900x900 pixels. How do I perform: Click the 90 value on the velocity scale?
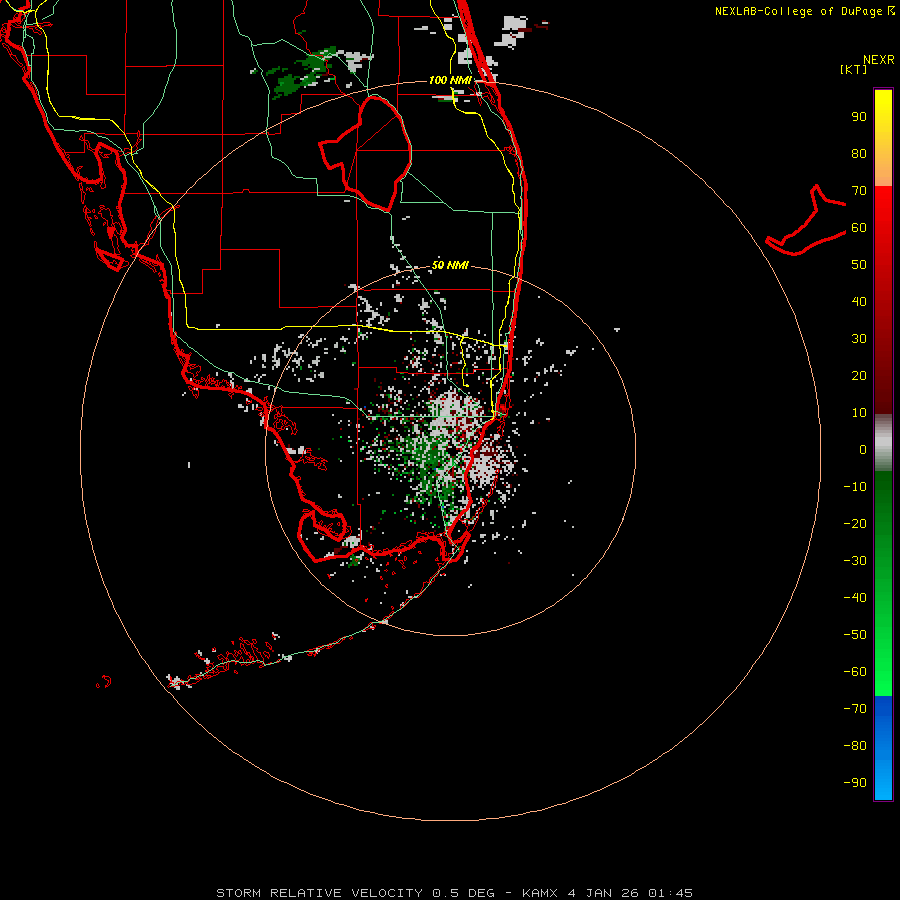[859, 117]
